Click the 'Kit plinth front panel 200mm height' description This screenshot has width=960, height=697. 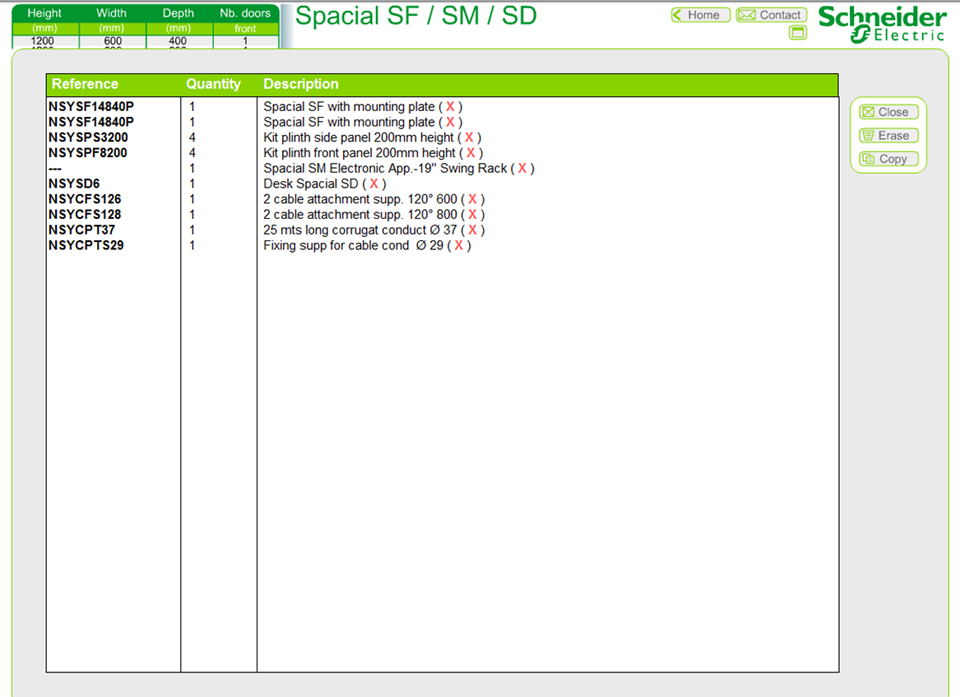[359, 153]
